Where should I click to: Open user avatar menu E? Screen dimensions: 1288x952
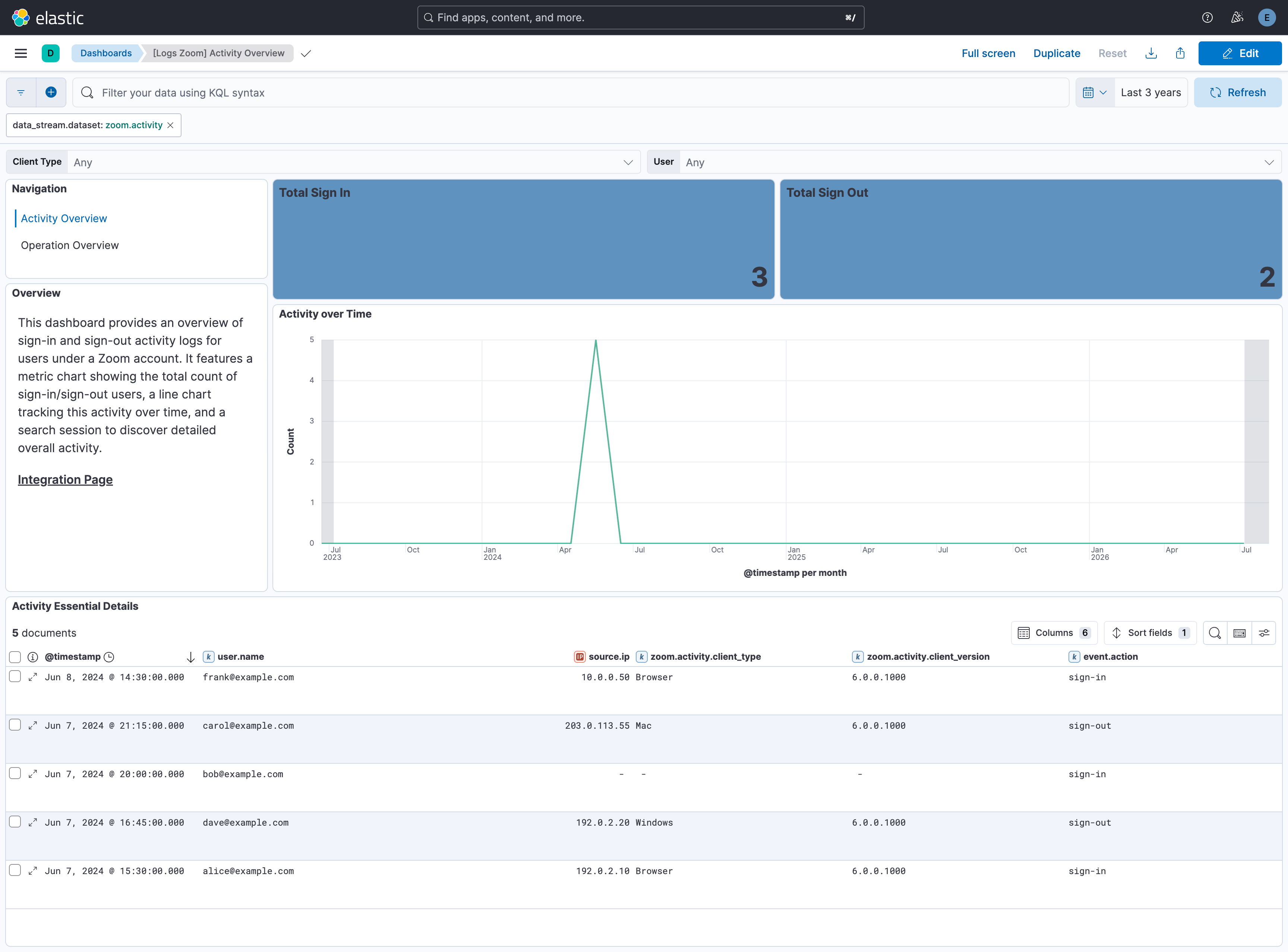coord(1267,17)
